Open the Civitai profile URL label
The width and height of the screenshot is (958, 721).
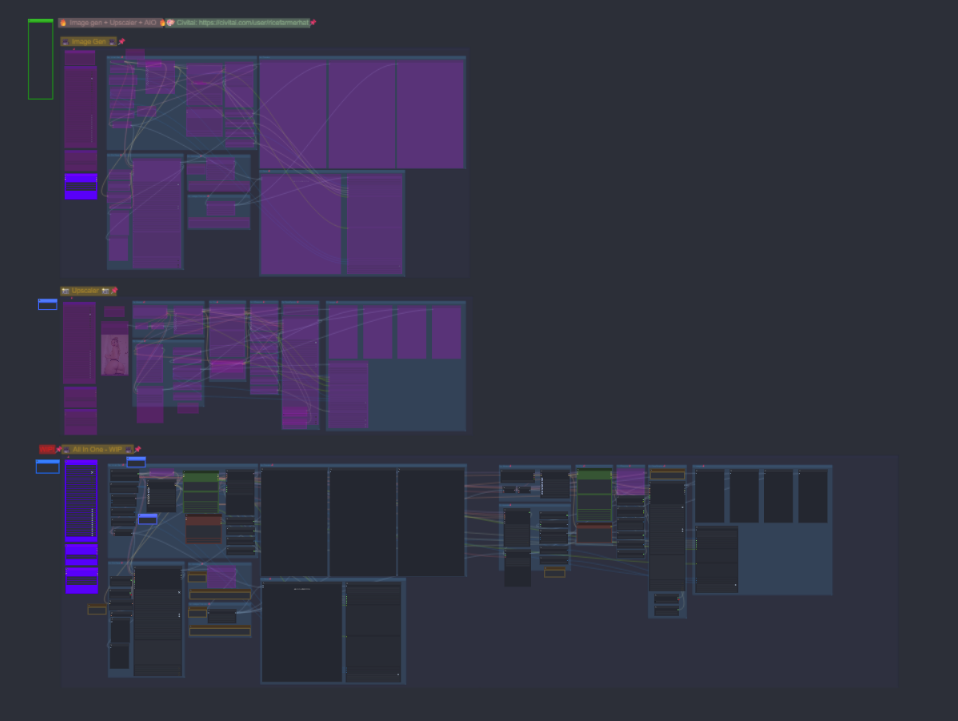(238, 23)
